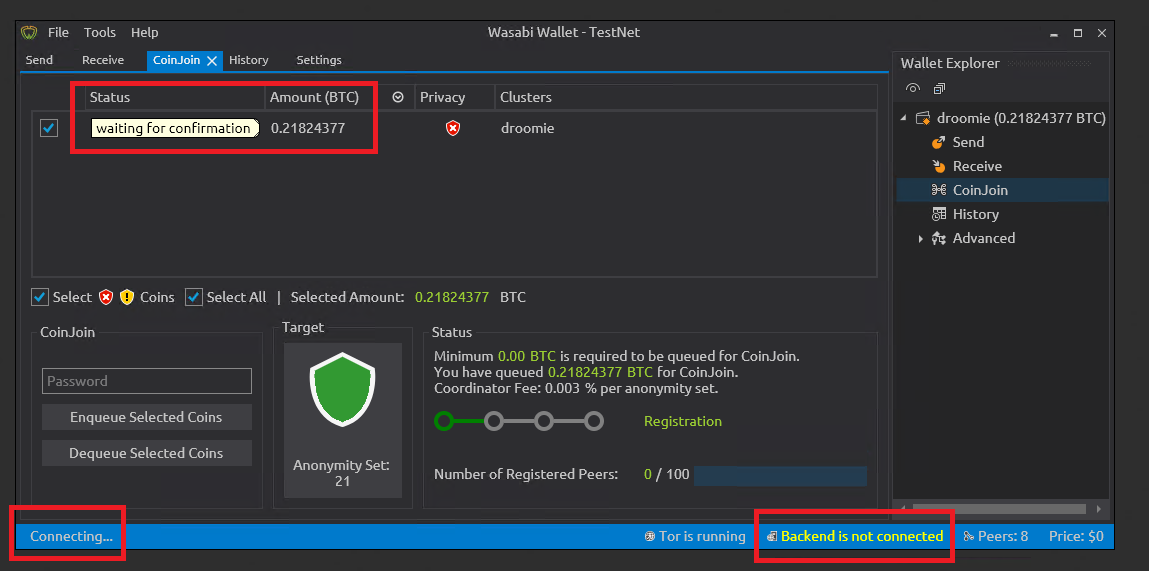This screenshot has height=571, width=1149.
Task: Click the Peers: 8 status entry
Action: [1002, 537]
